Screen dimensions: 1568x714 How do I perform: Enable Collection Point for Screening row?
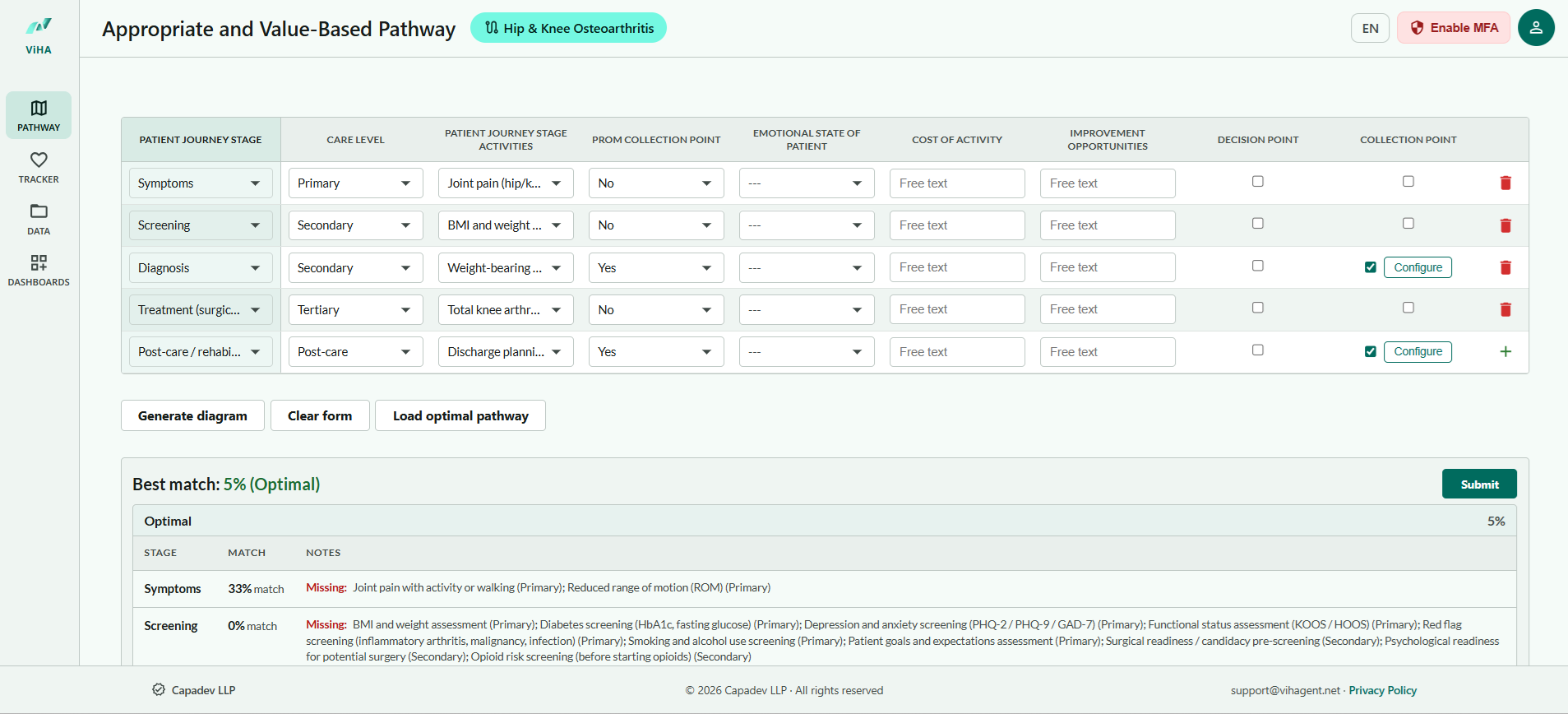click(x=1408, y=223)
